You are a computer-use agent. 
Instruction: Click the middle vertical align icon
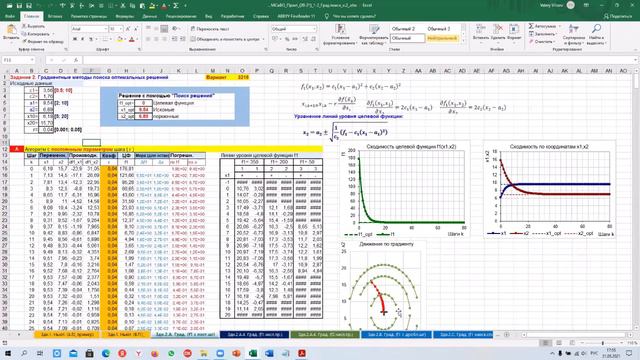pyautogui.click(x=156, y=29)
